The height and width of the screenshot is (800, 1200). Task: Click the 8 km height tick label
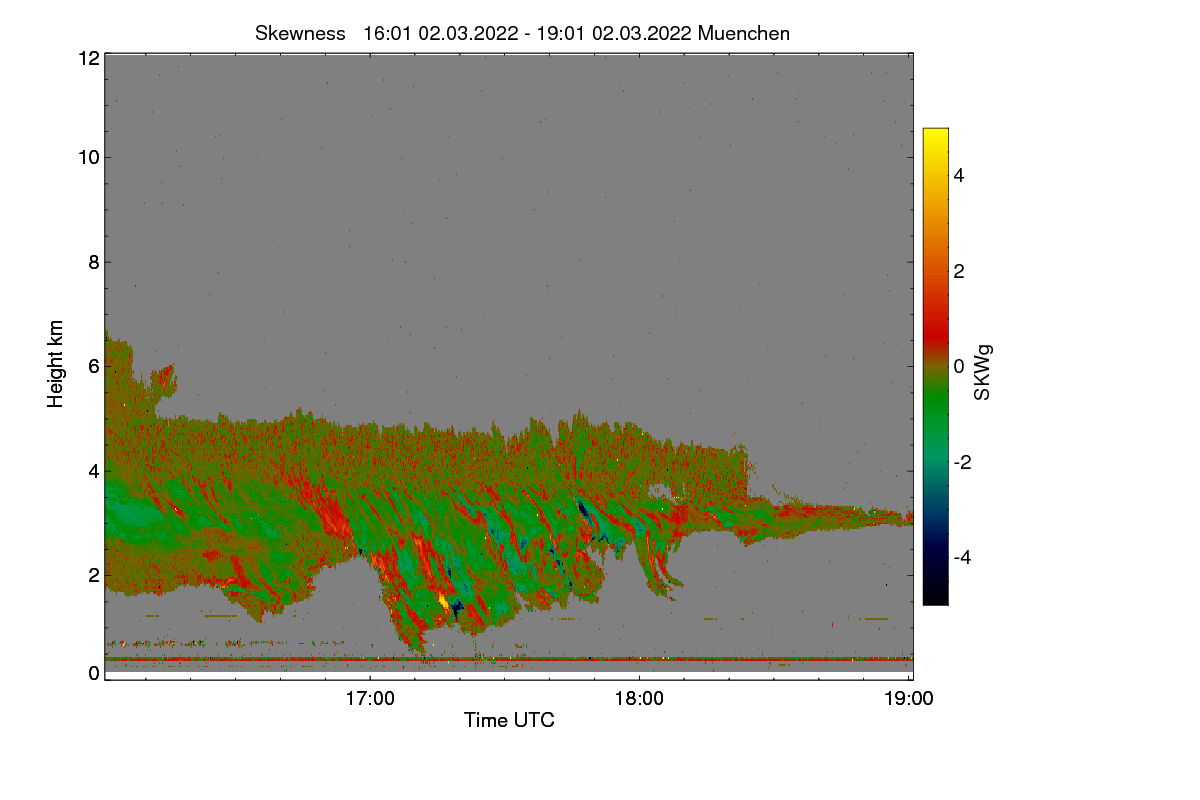(93, 262)
